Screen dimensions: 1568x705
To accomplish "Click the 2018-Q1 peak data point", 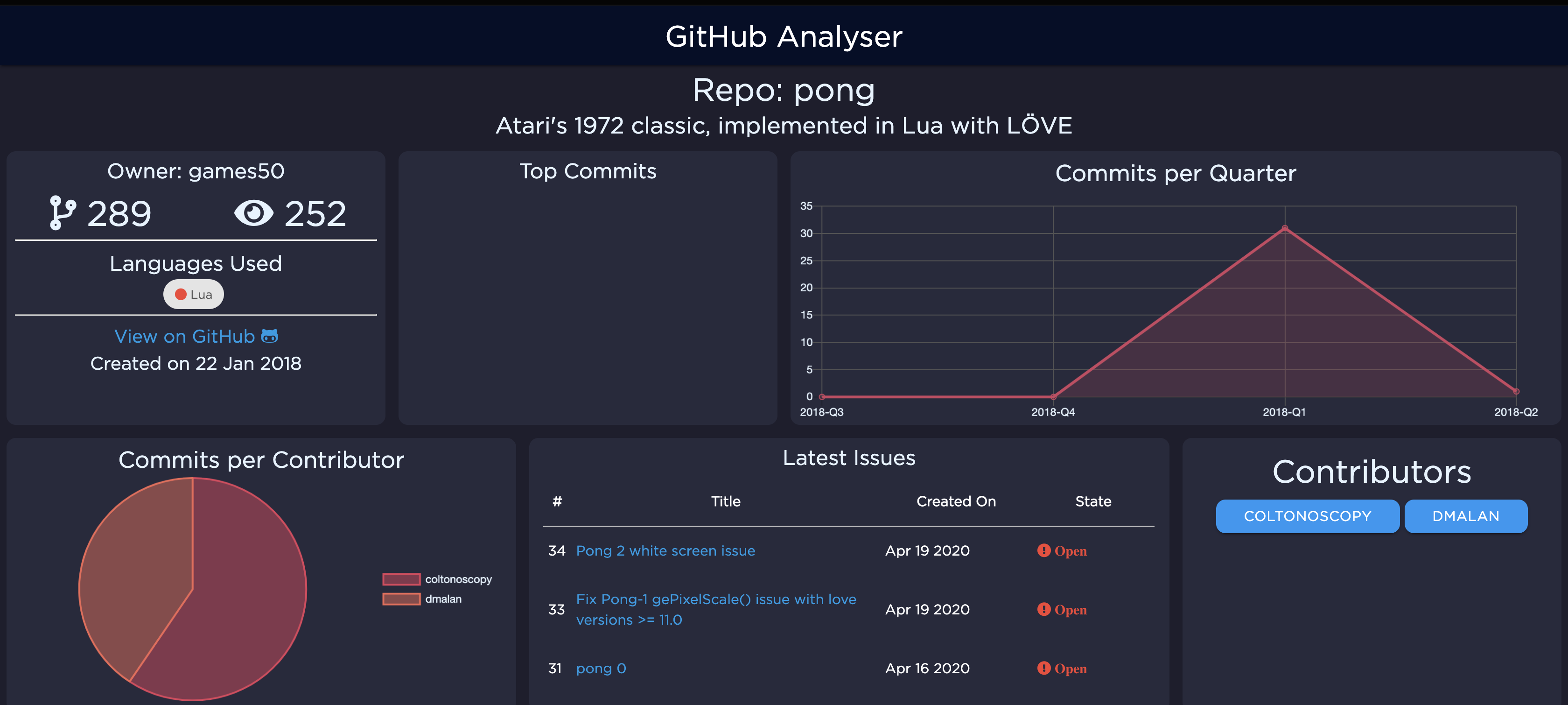I will pyautogui.click(x=1284, y=228).
